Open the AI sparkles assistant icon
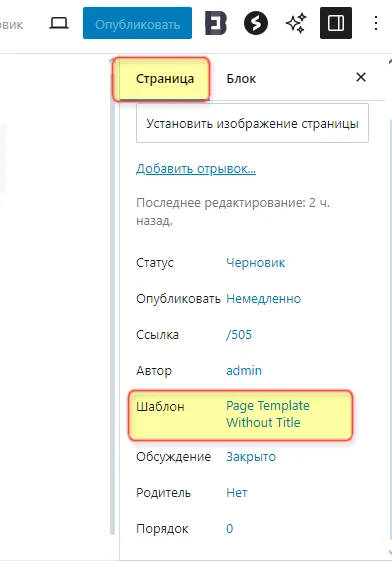 (296, 23)
